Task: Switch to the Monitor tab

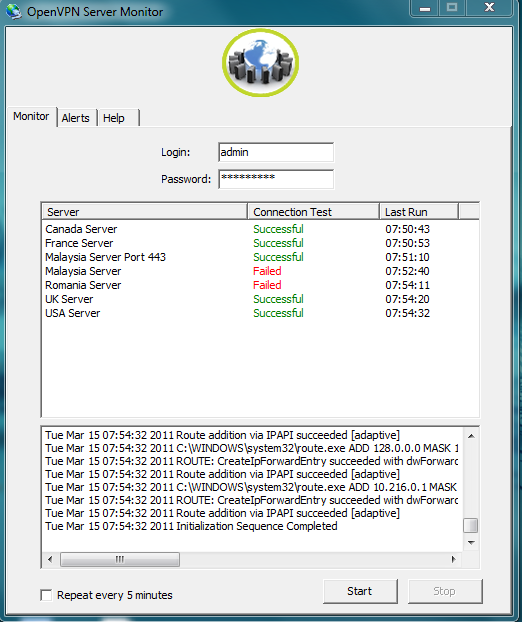Action: coord(31,117)
